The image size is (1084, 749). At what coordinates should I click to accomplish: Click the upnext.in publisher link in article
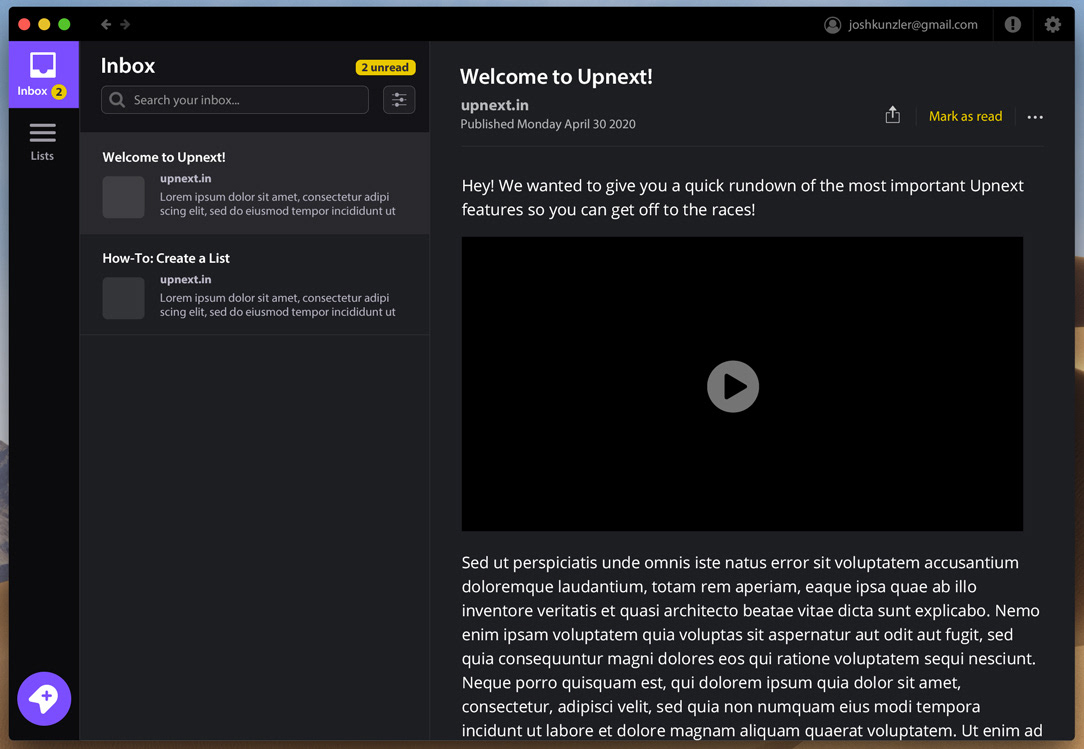click(494, 105)
